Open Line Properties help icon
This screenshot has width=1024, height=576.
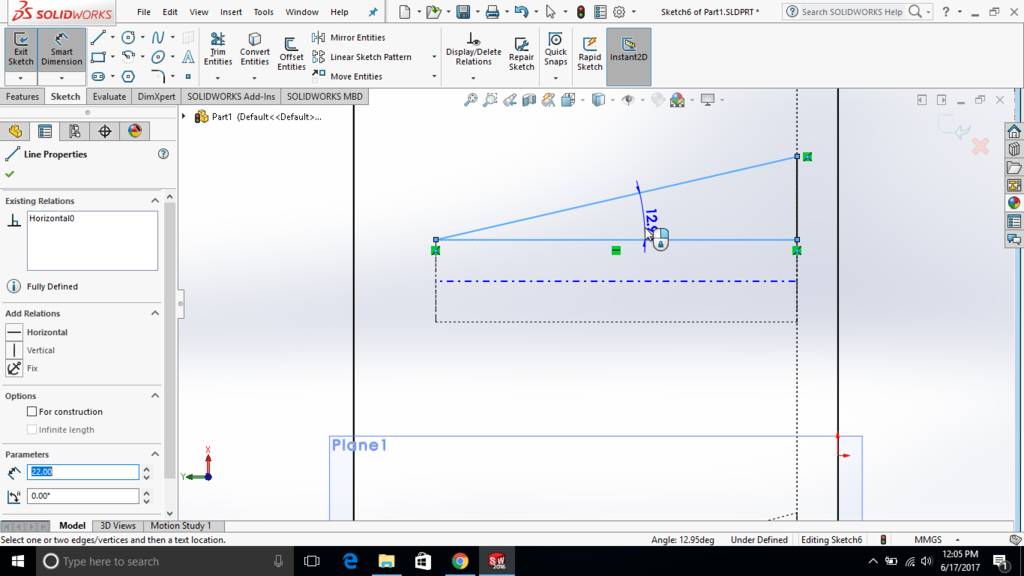click(x=163, y=154)
